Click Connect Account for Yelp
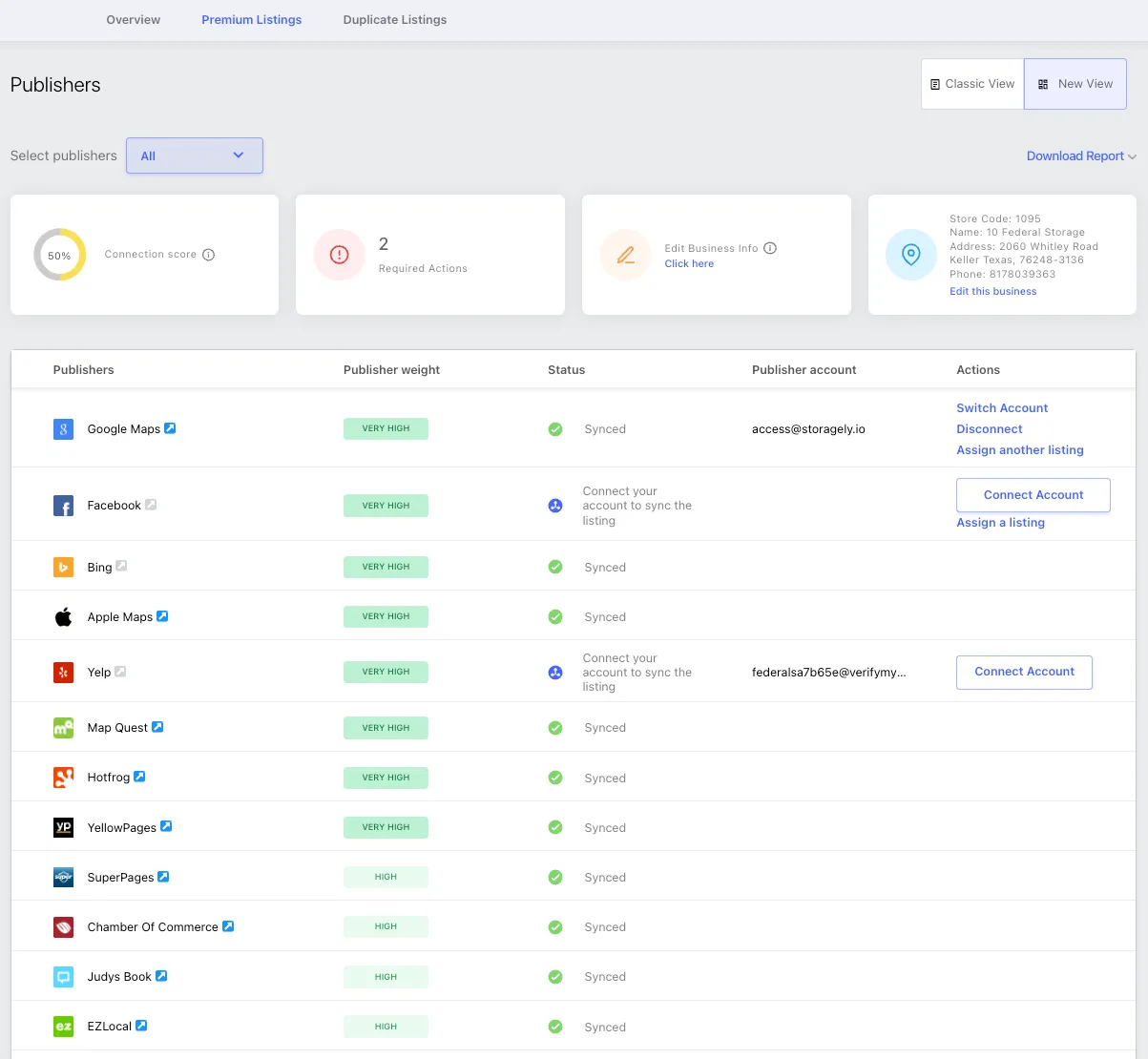 pos(1025,672)
